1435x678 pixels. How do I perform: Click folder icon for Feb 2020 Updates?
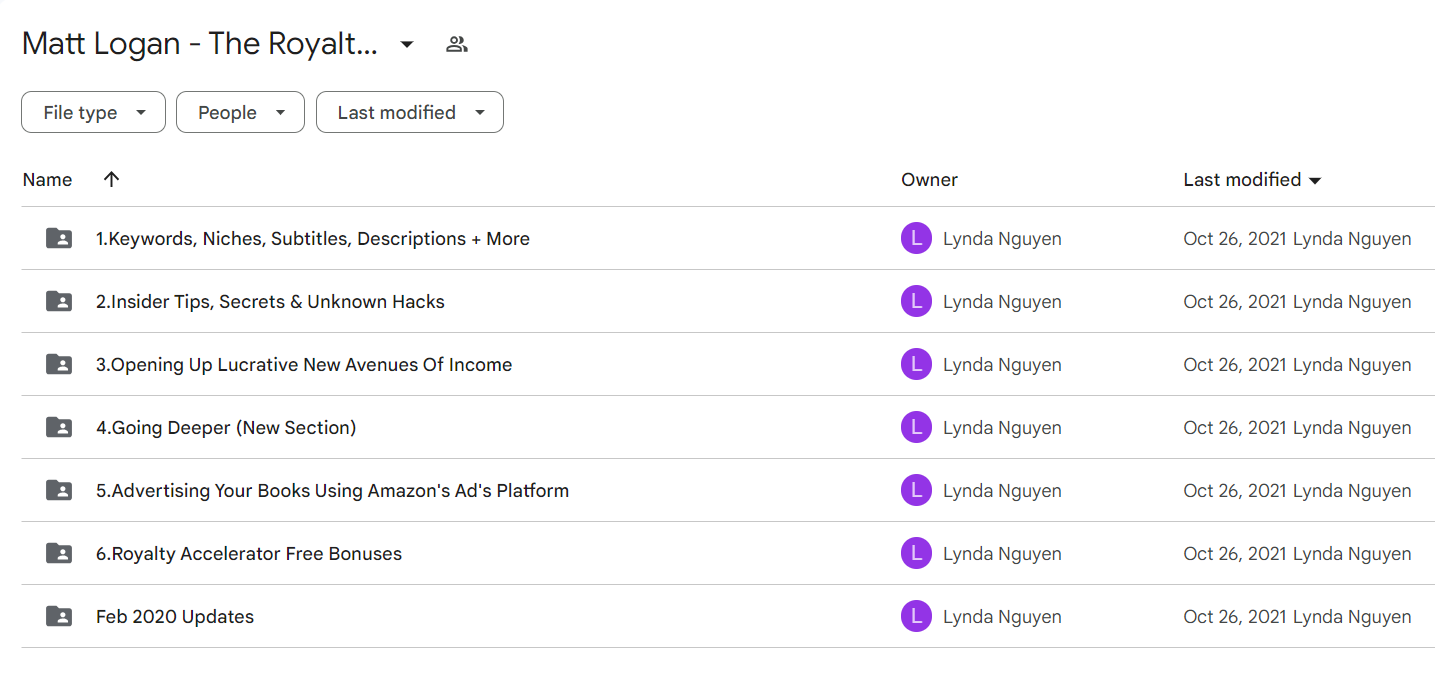click(x=59, y=616)
